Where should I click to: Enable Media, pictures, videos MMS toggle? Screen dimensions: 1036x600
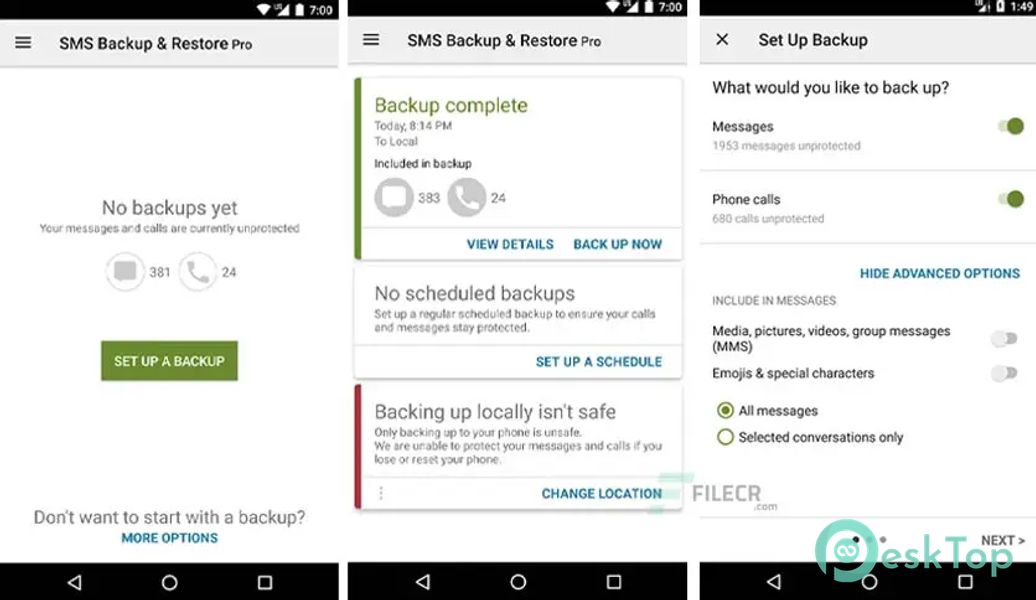(x=1004, y=339)
